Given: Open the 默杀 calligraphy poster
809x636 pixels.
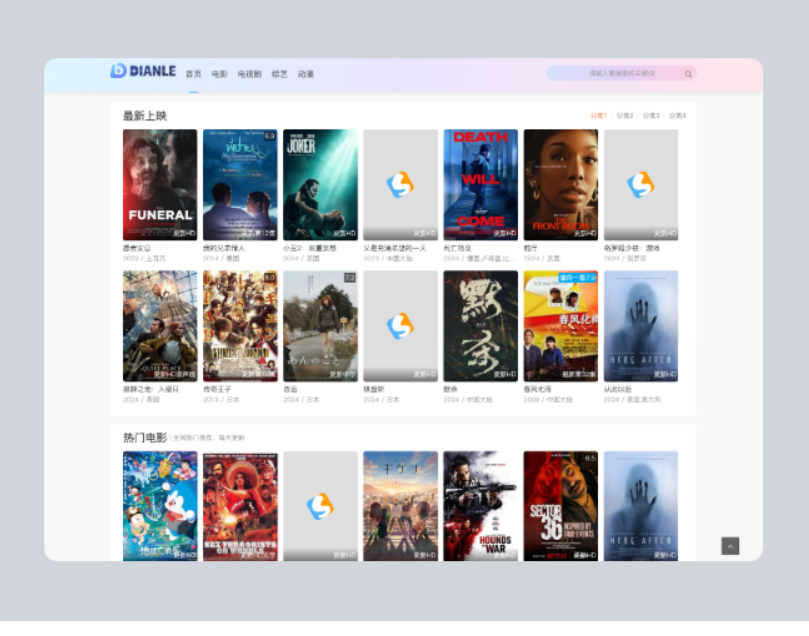Looking at the screenshot, I should pyautogui.click(x=481, y=326).
